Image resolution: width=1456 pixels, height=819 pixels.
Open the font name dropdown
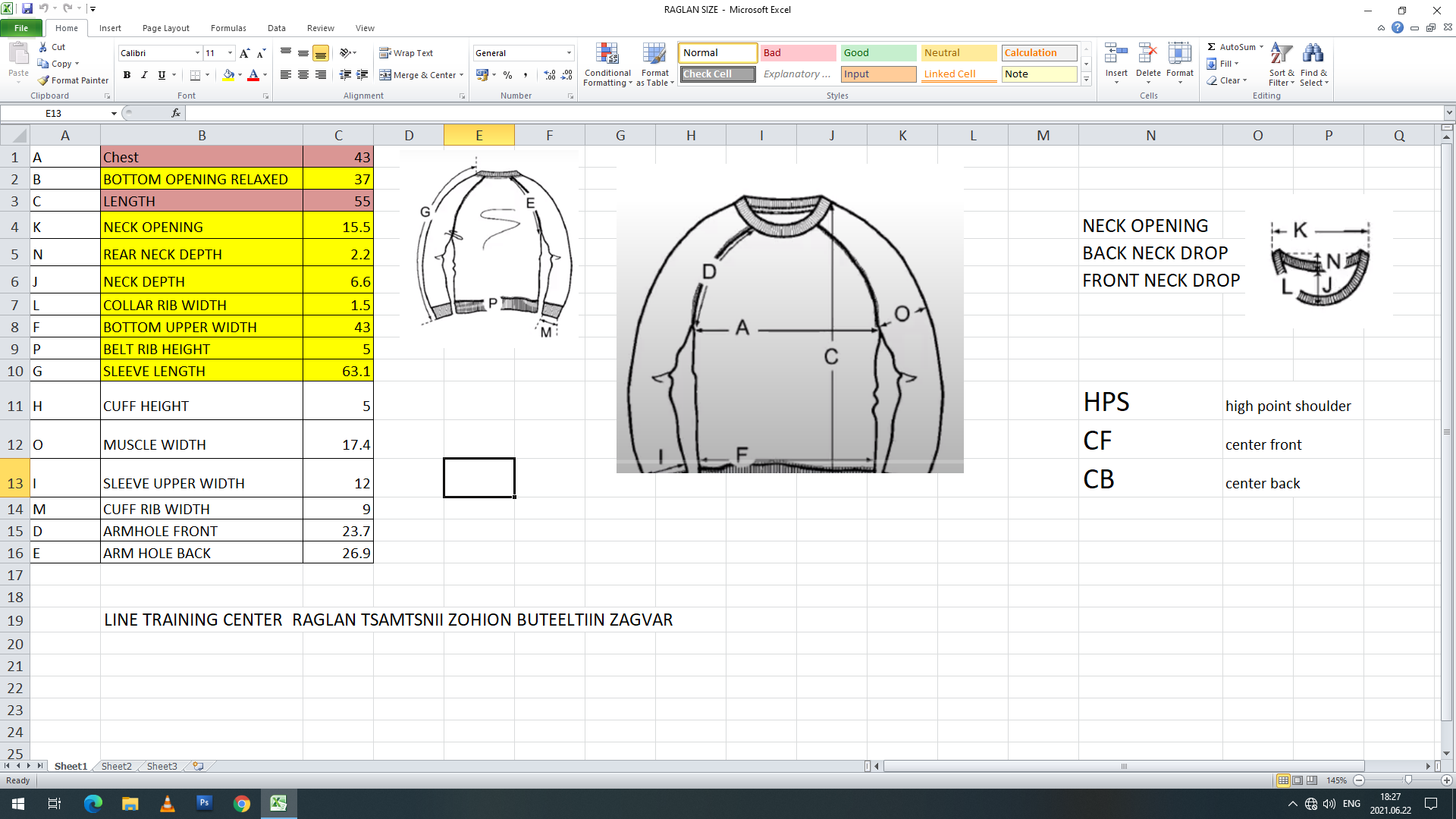coord(197,53)
